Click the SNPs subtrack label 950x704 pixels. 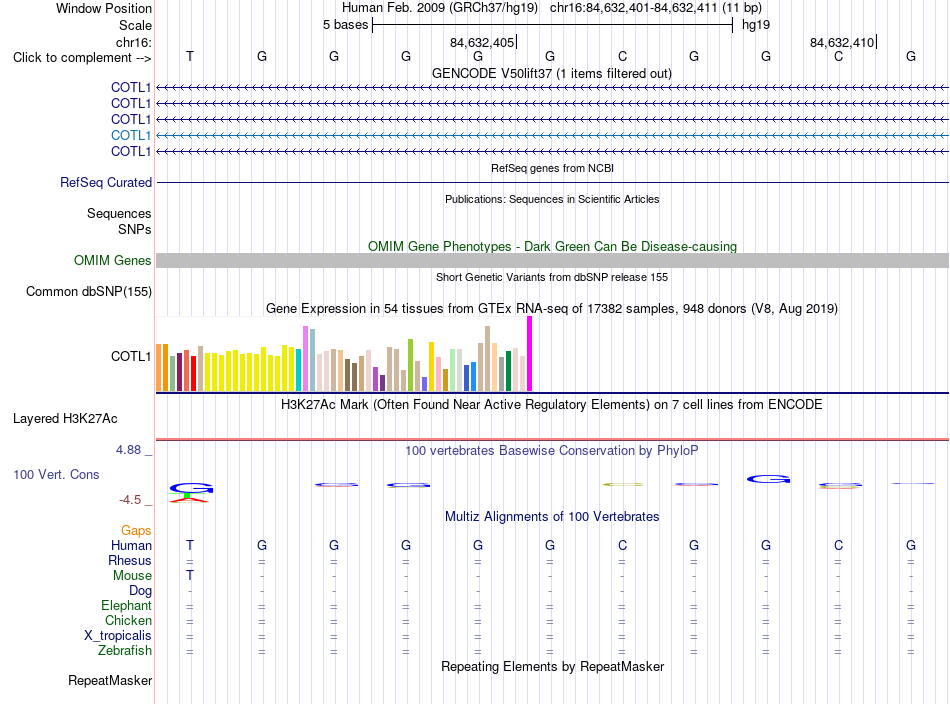pos(135,229)
